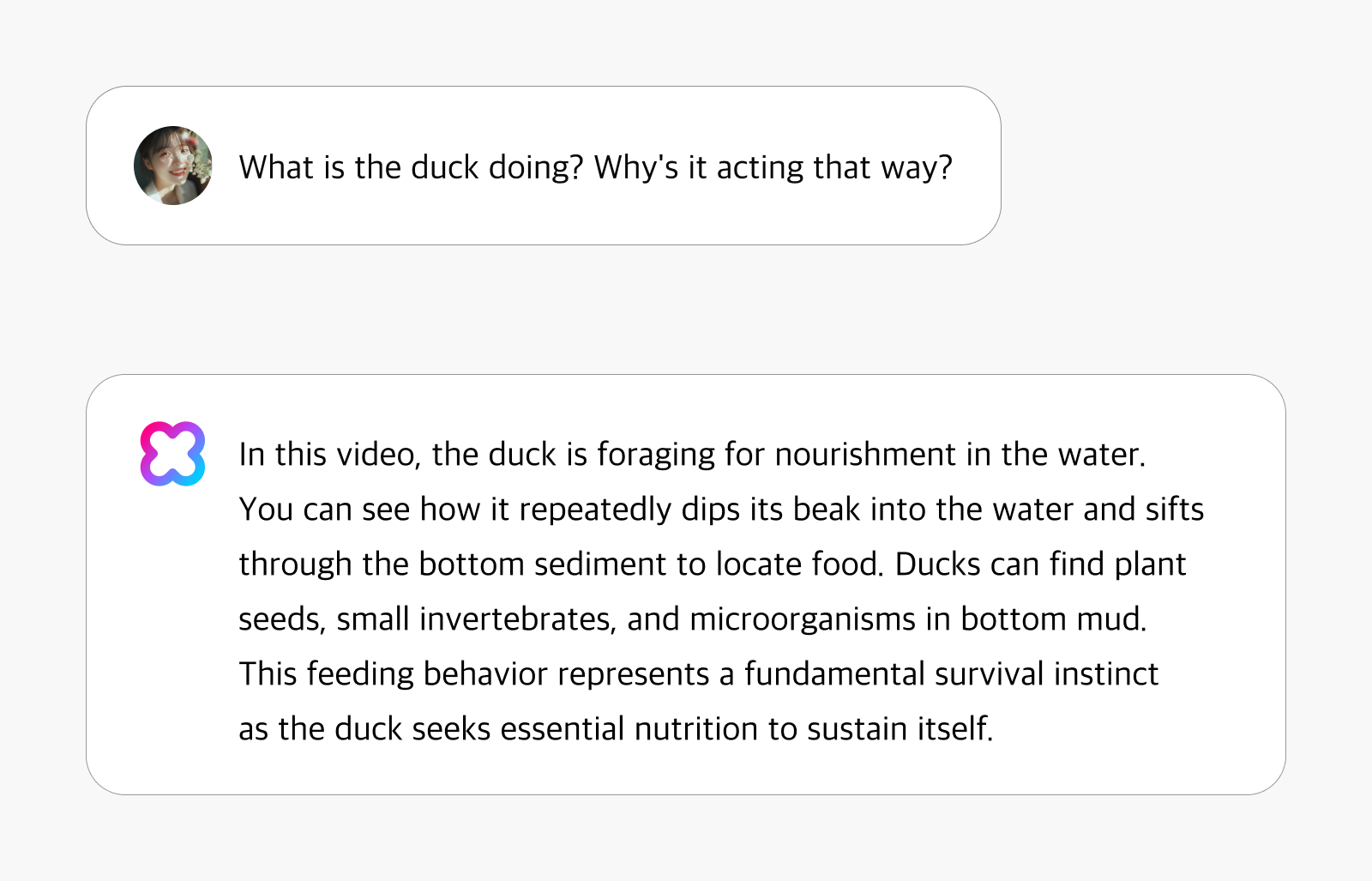The width and height of the screenshot is (1372, 881).
Task: Click the response line beginning "In this video"
Action: coord(692,455)
